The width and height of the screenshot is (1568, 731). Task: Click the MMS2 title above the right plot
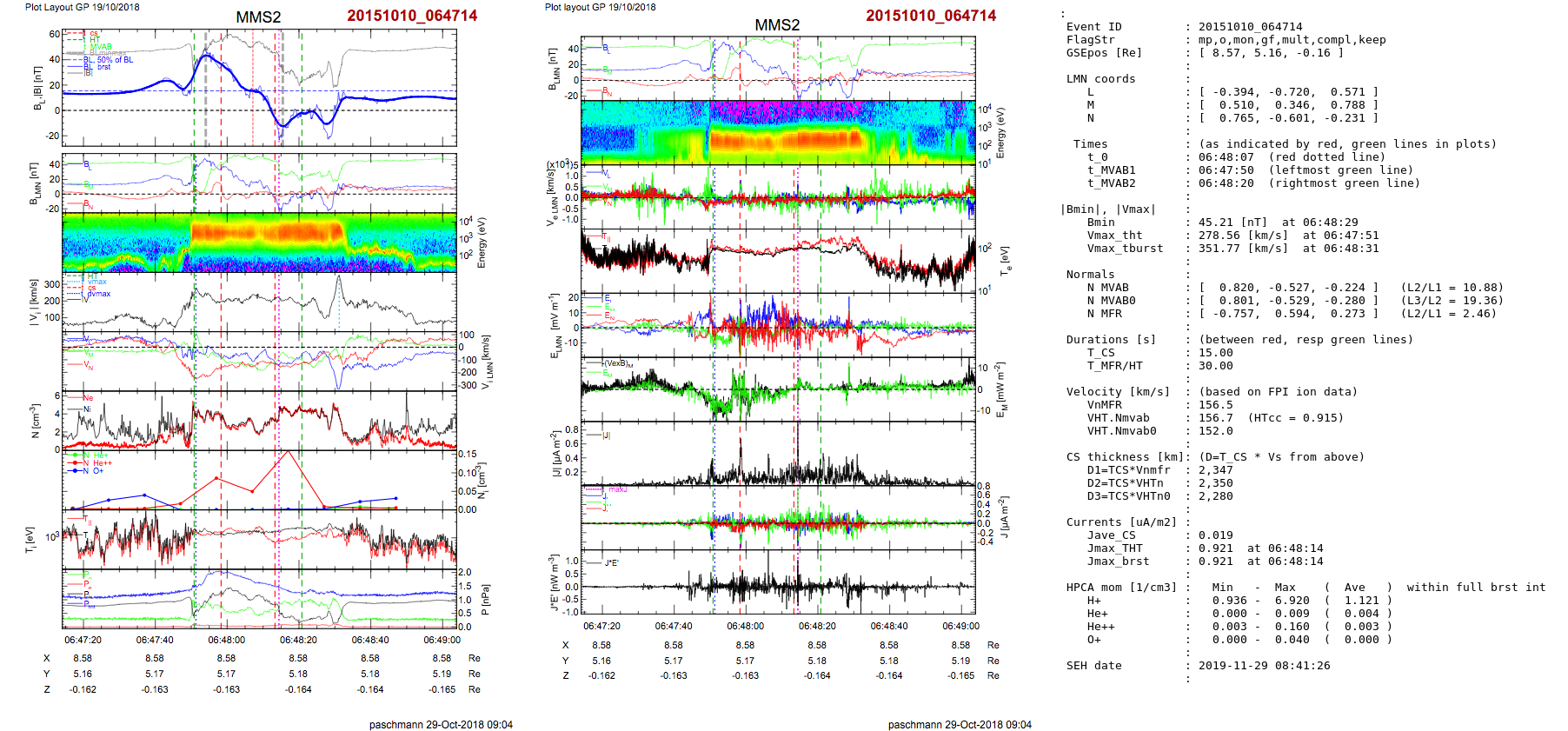tap(777, 25)
